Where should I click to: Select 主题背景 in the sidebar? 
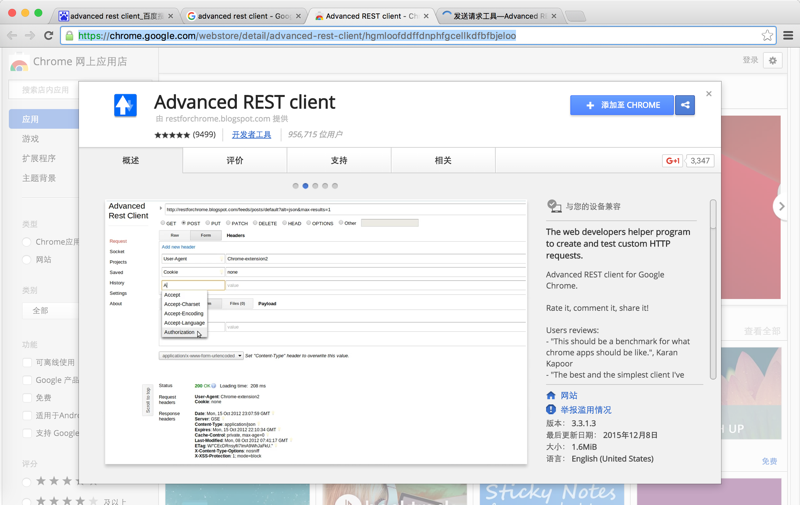point(39,178)
